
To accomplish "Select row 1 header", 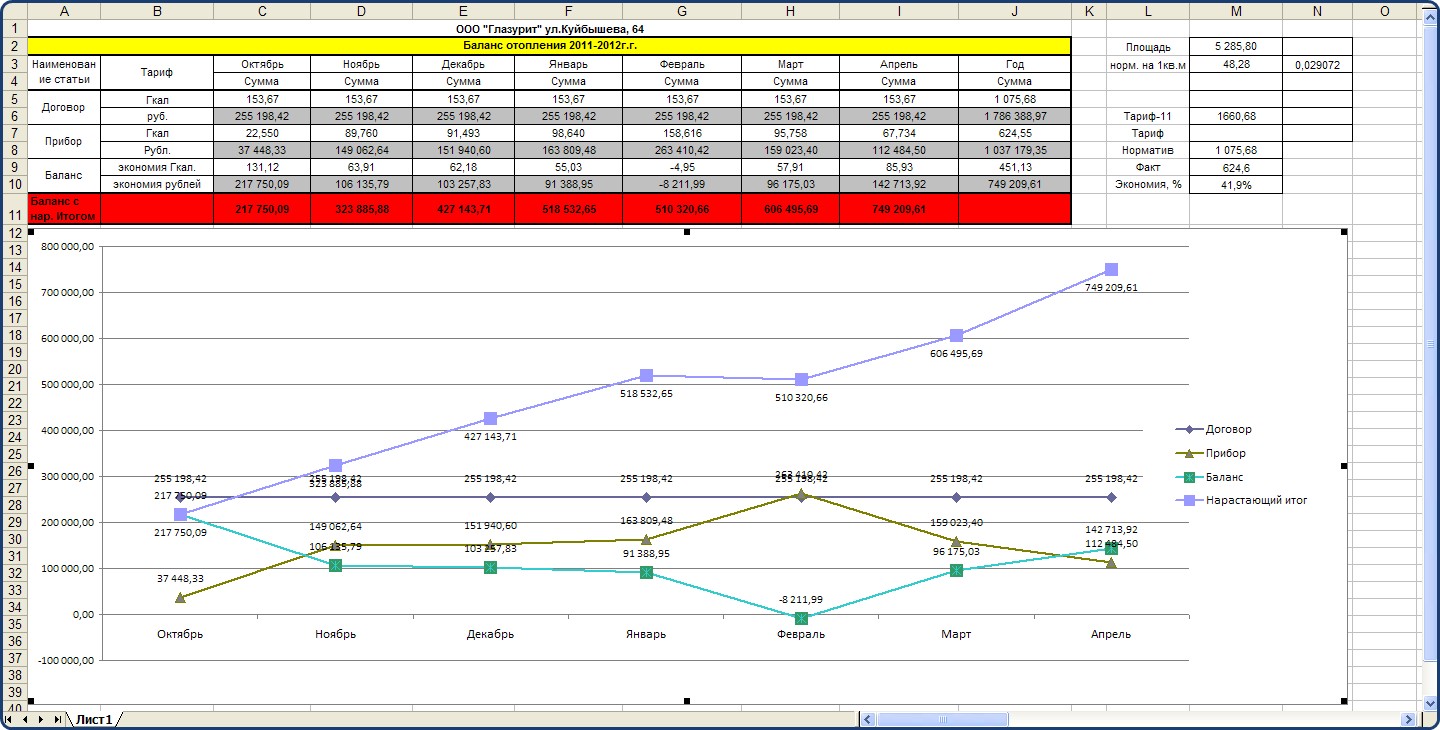I will click(x=13, y=29).
